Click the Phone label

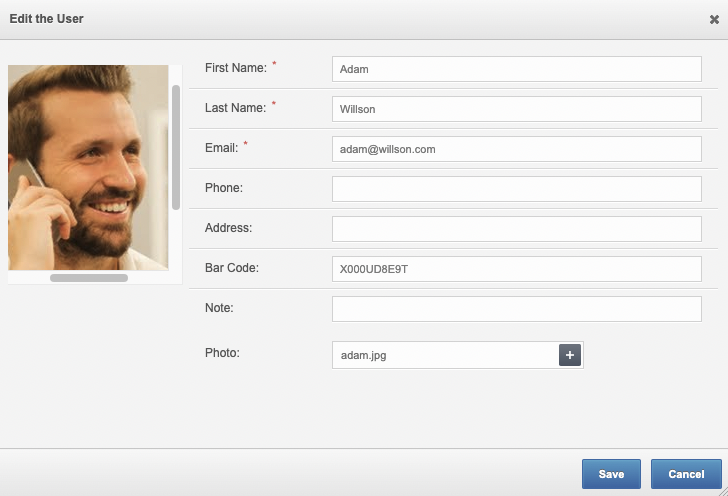tap(224, 188)
